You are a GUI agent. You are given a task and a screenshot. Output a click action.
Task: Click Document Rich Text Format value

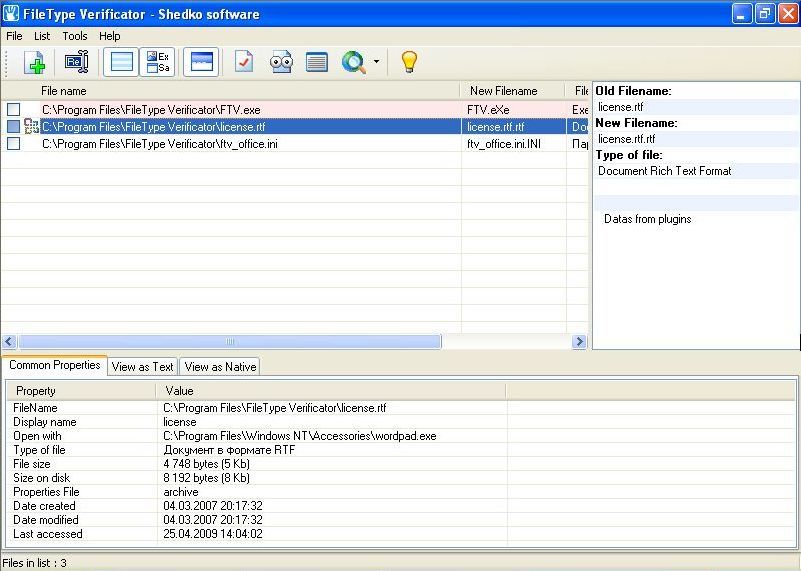tap(665, 171)
